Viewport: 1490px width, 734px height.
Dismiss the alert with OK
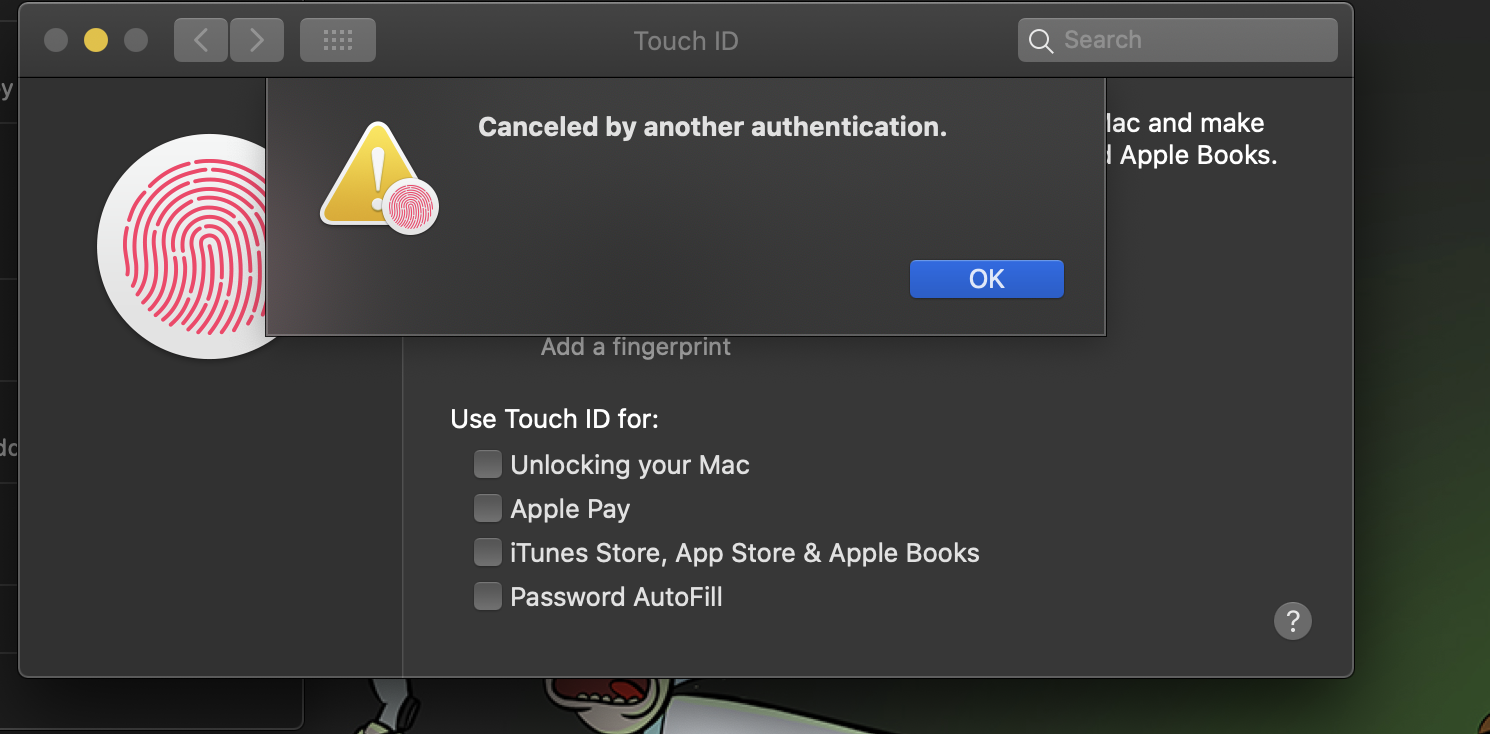(986, 279)
